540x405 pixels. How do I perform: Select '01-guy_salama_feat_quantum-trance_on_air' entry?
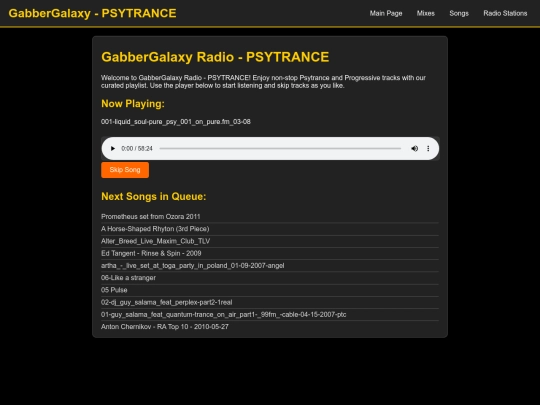point(270,314)
